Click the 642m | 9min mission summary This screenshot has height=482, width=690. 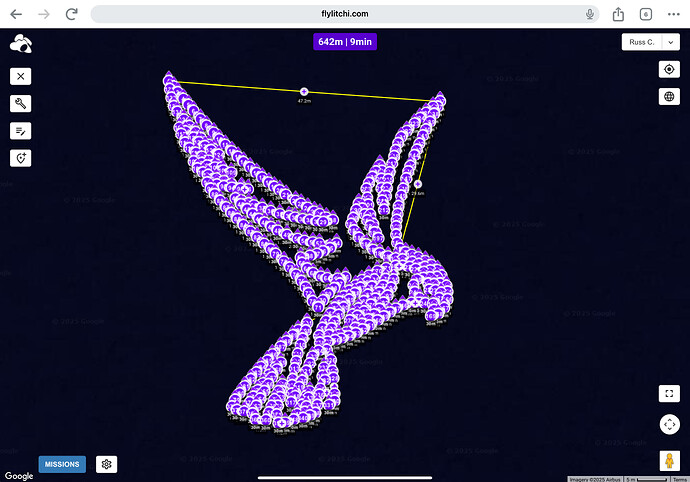point(345,42)
